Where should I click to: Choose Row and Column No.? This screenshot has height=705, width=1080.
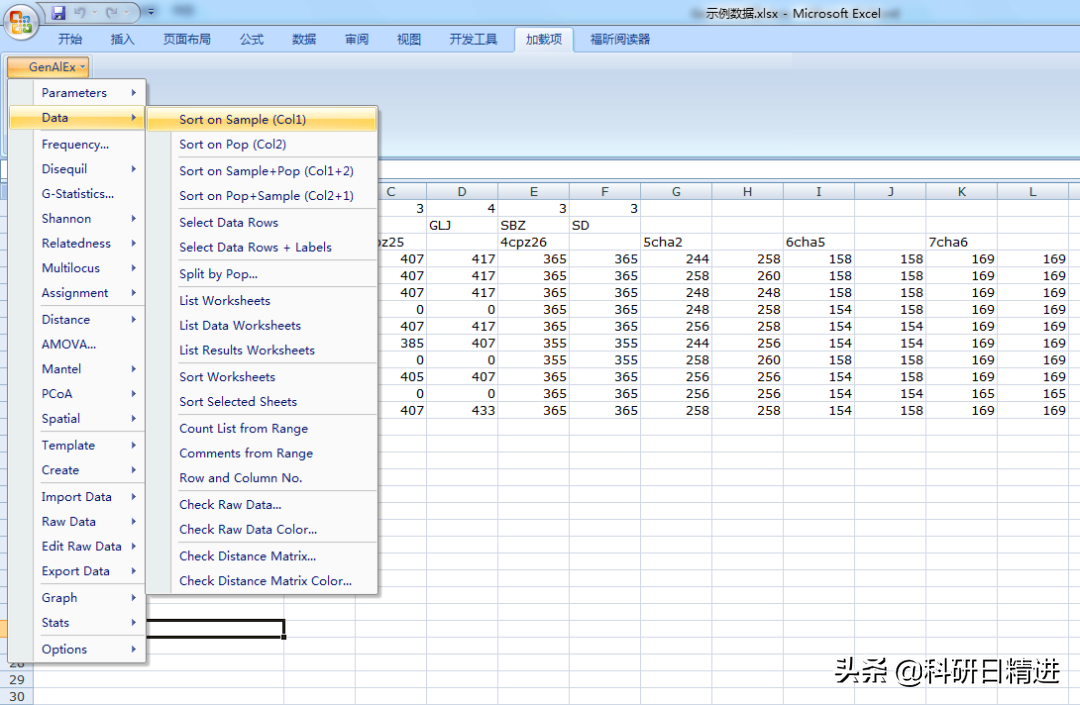(x=262, y=478)
